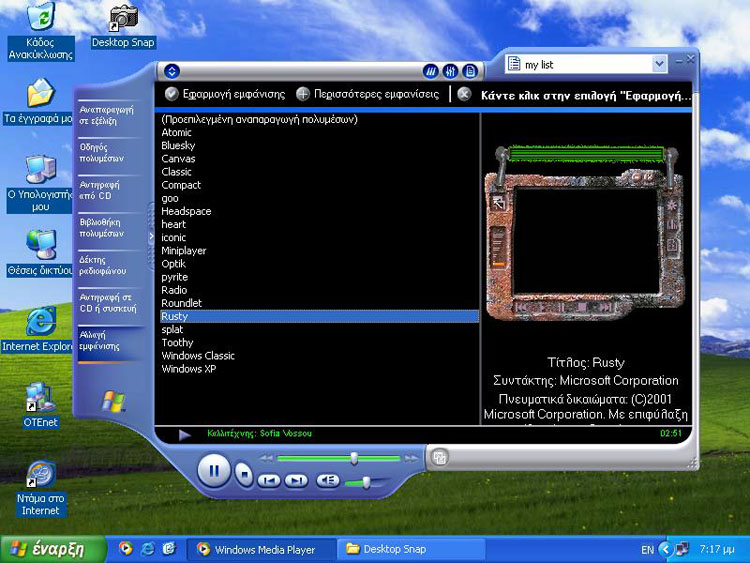Screen dimensions: 750x563
Task: Toggle the menu bar round arrow button
Action: pos(172,71)
